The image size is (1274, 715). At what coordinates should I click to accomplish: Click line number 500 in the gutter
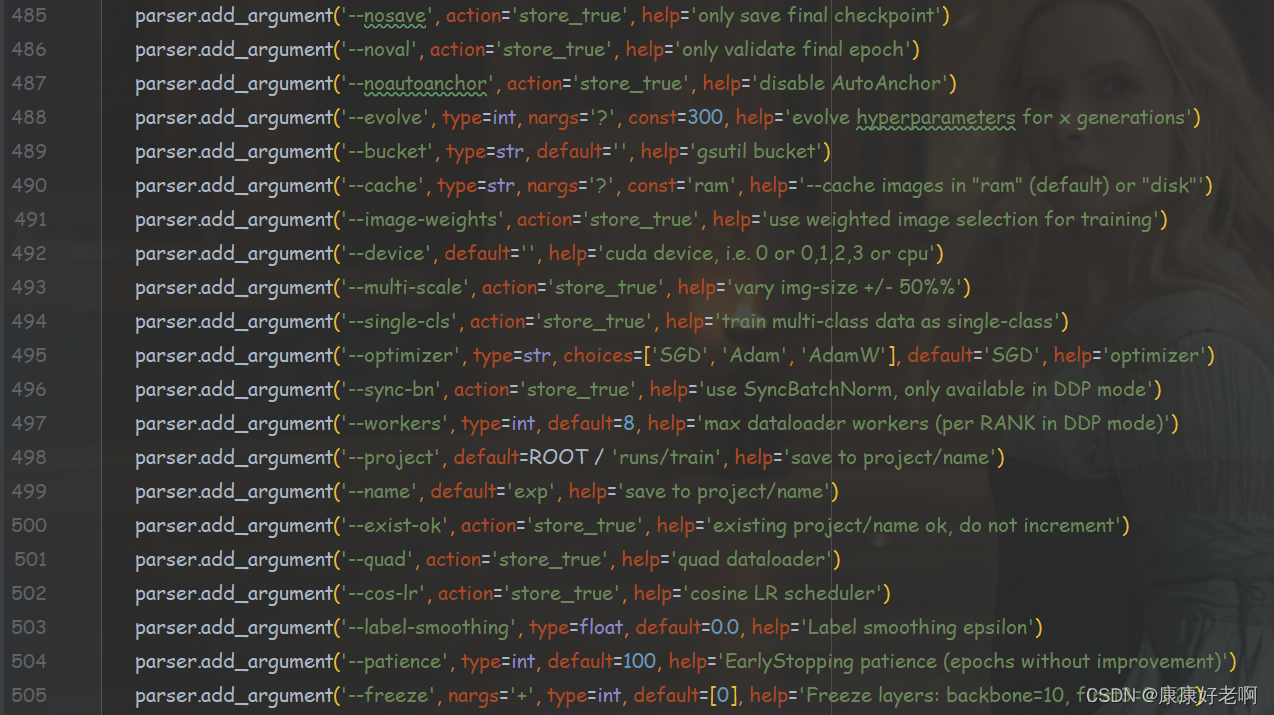29,525
